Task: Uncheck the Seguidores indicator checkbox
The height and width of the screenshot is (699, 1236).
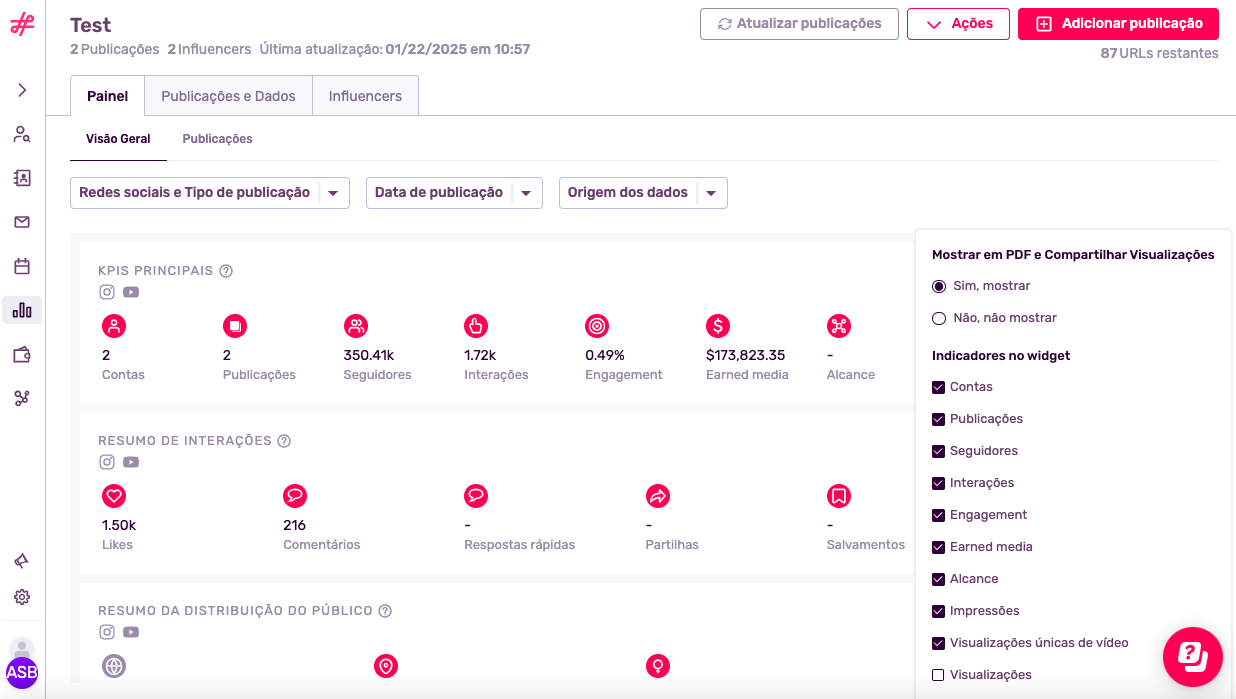Action: click(938, 451)
